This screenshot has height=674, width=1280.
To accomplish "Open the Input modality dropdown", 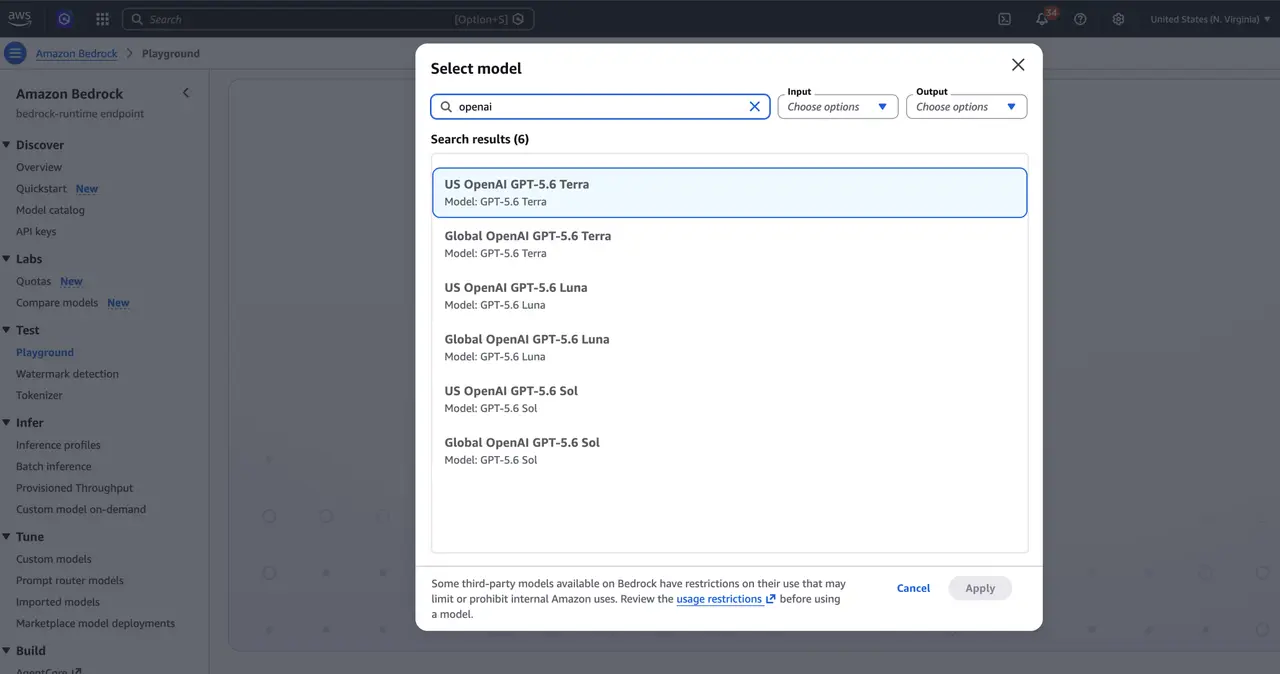I will click(x=838, y=106).
